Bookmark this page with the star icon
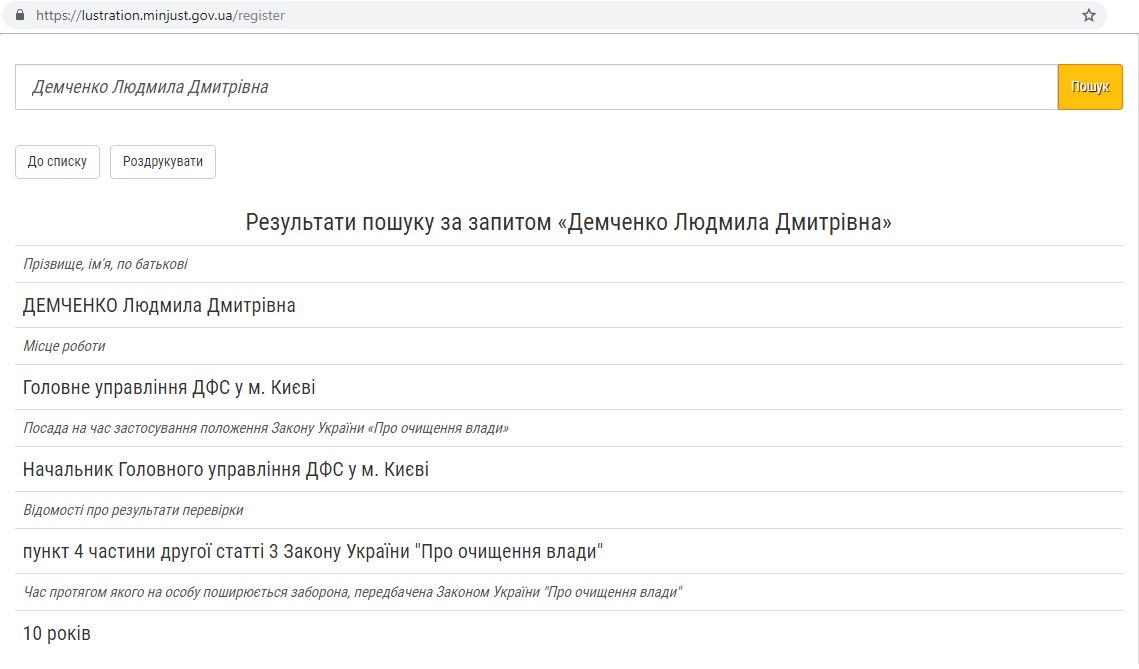The image size is (1139, 669). coord(1088,15)
